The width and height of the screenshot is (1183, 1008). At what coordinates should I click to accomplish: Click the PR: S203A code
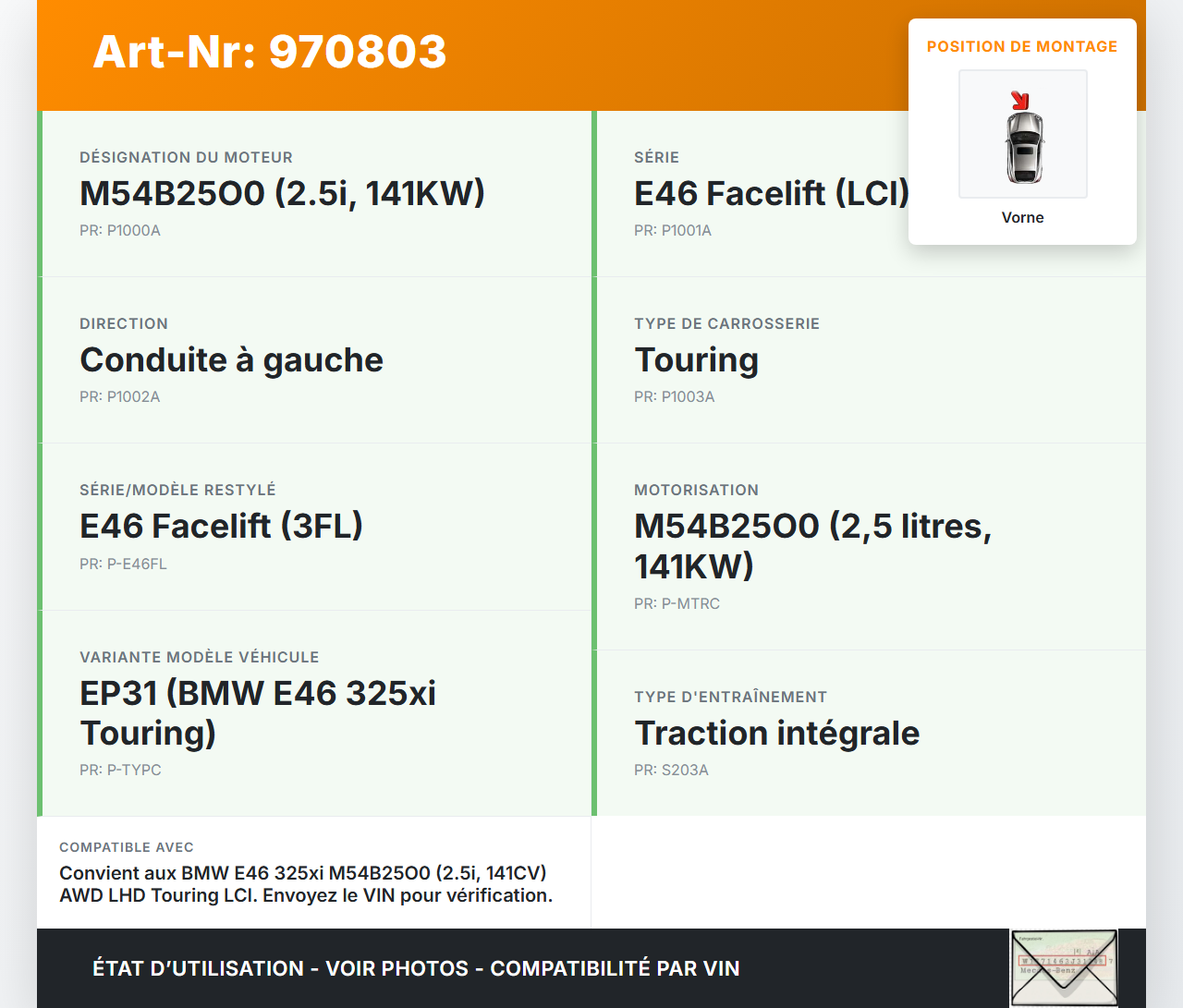click(x=671, y=770)
